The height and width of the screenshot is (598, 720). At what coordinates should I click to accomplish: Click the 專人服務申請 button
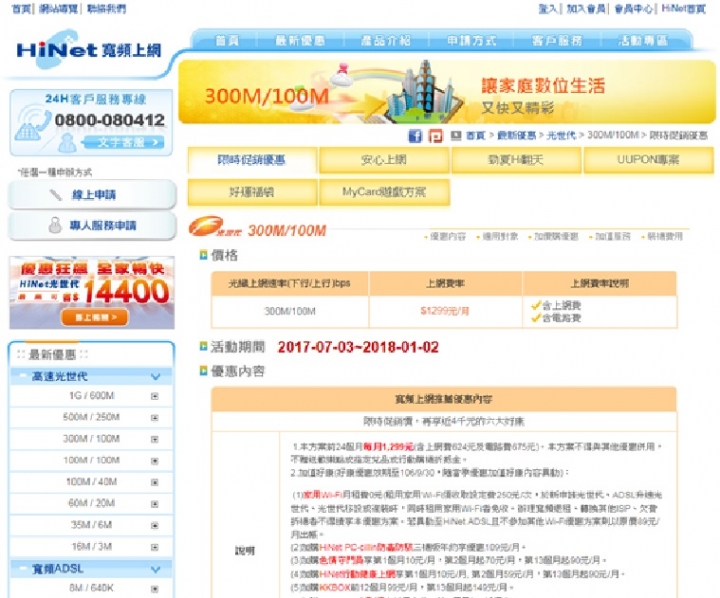(92, 226)
